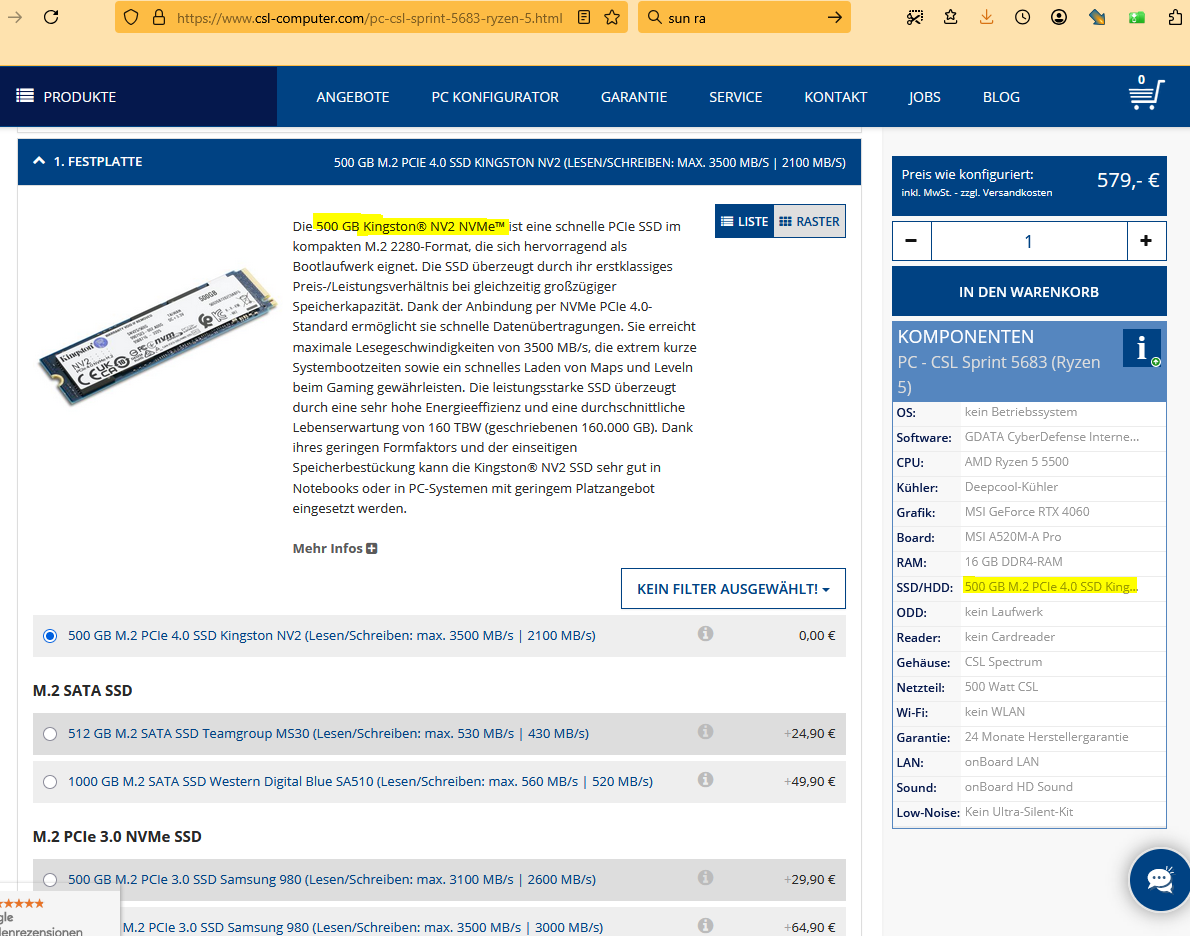1190x936 pixels.
Task: Click the green extension icon in toolbar
Action: pyautogui.click(x=1137, y=17)
